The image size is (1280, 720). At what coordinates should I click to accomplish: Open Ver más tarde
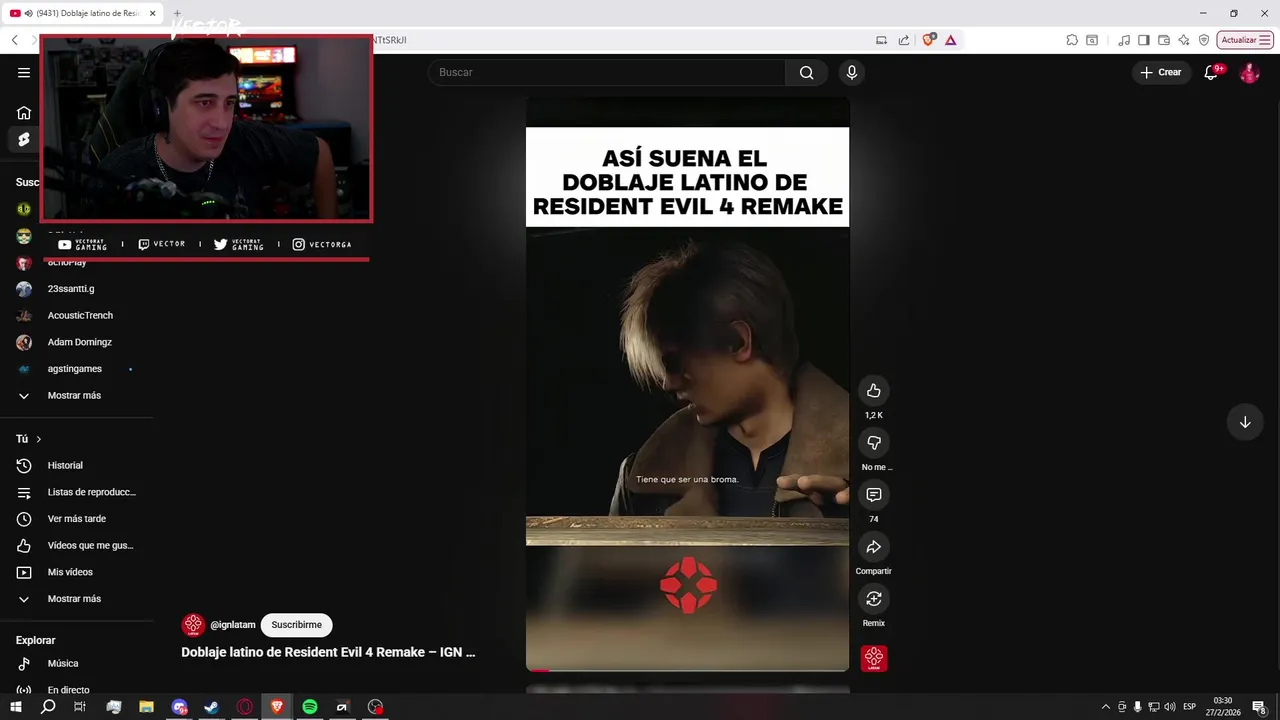coord(76,518)
